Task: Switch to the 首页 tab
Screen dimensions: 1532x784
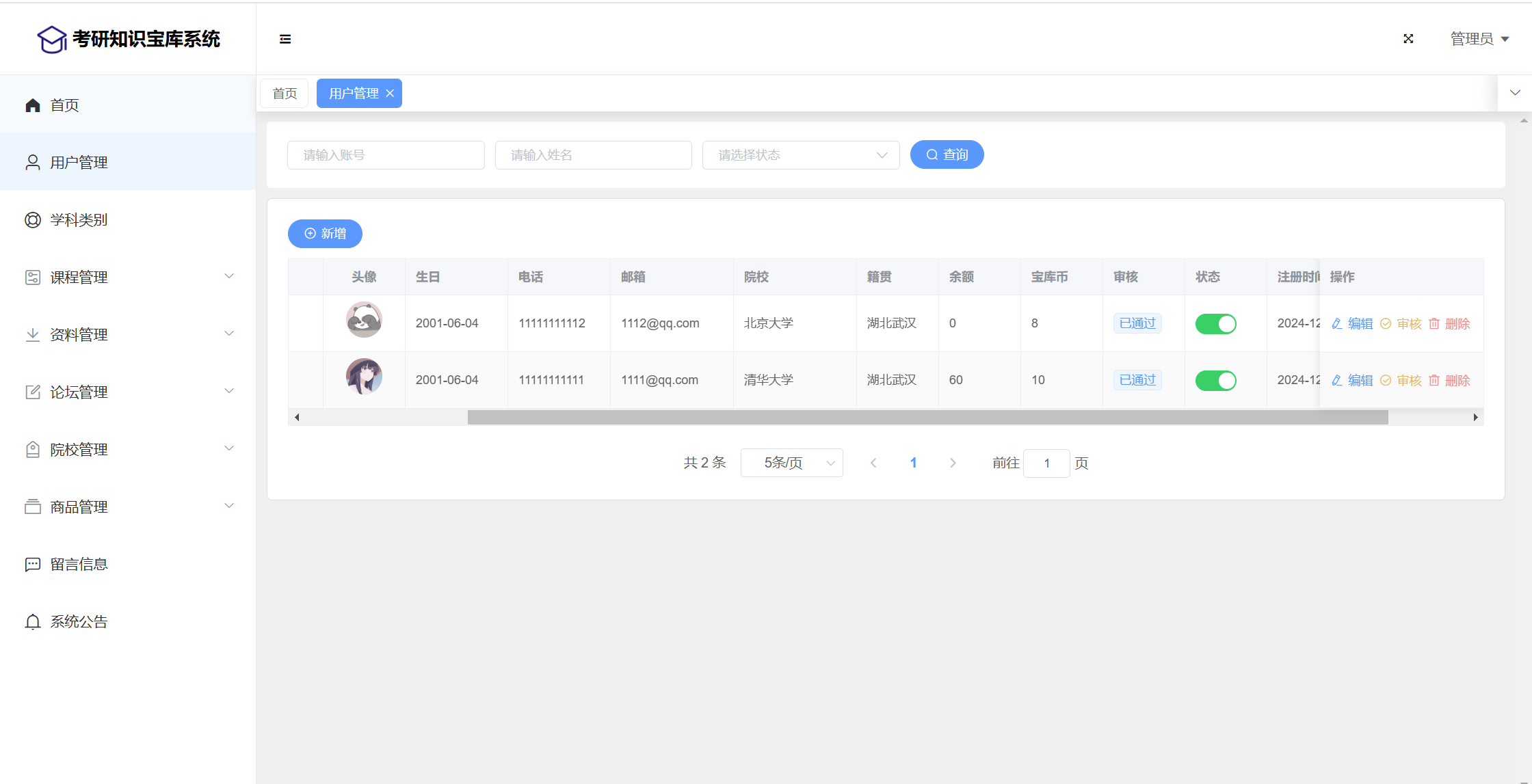Action: tap(285, 94)
